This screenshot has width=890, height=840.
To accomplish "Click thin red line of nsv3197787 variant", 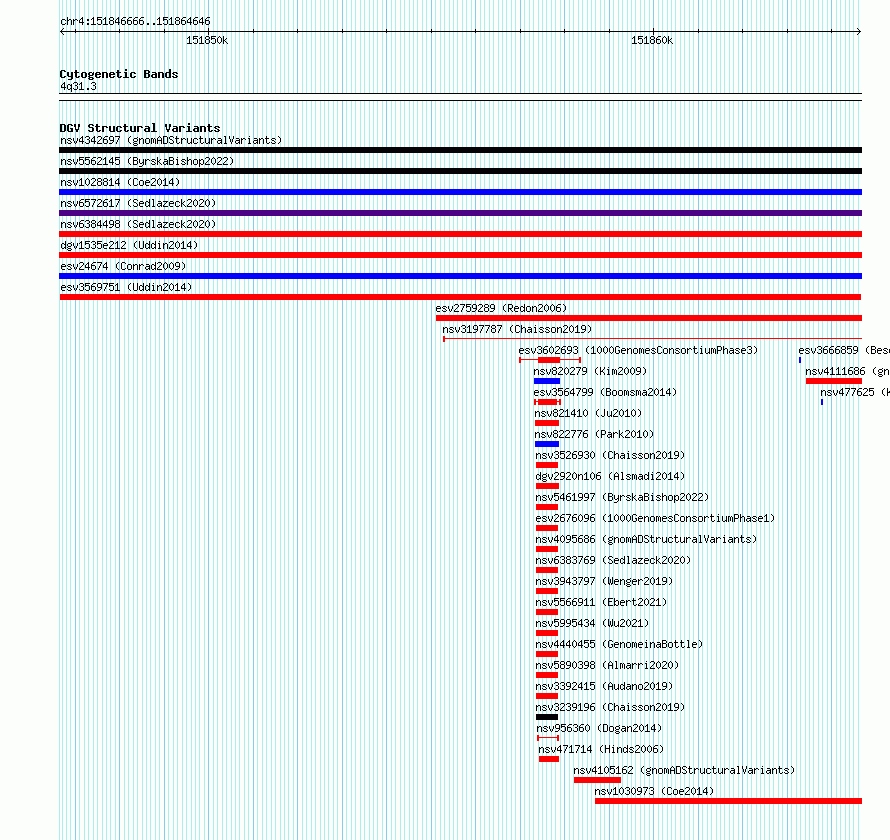I will pos(652,339).
